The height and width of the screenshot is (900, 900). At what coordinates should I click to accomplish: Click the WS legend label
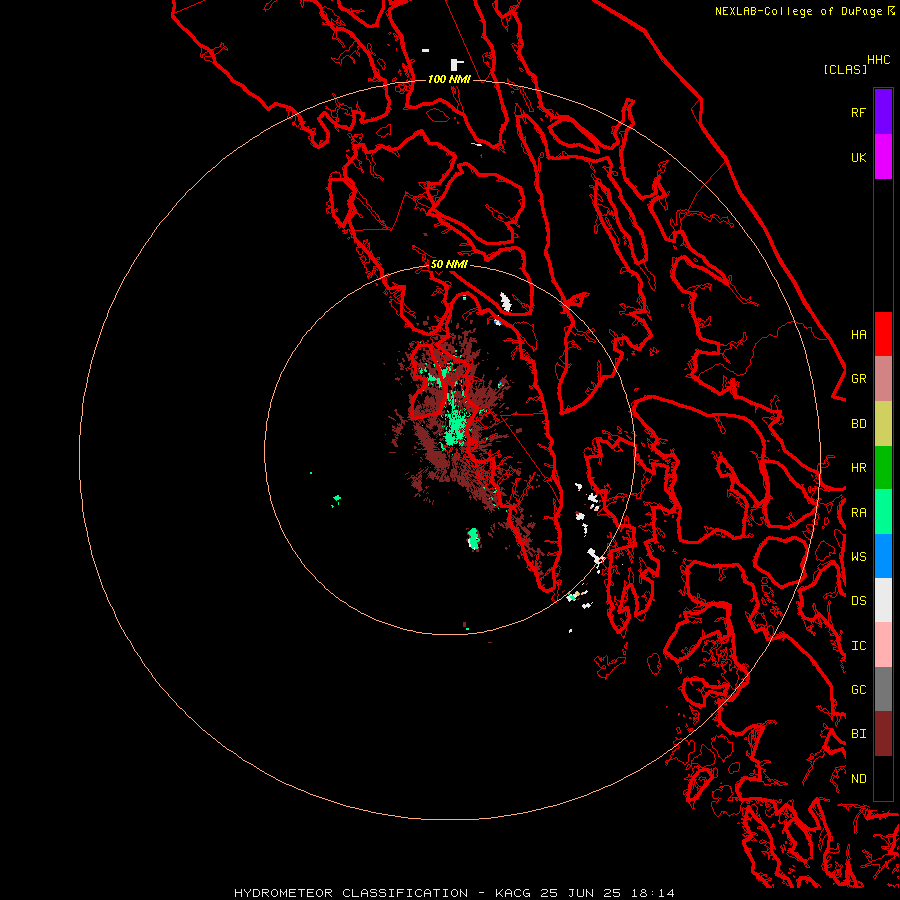click(858, 556)
